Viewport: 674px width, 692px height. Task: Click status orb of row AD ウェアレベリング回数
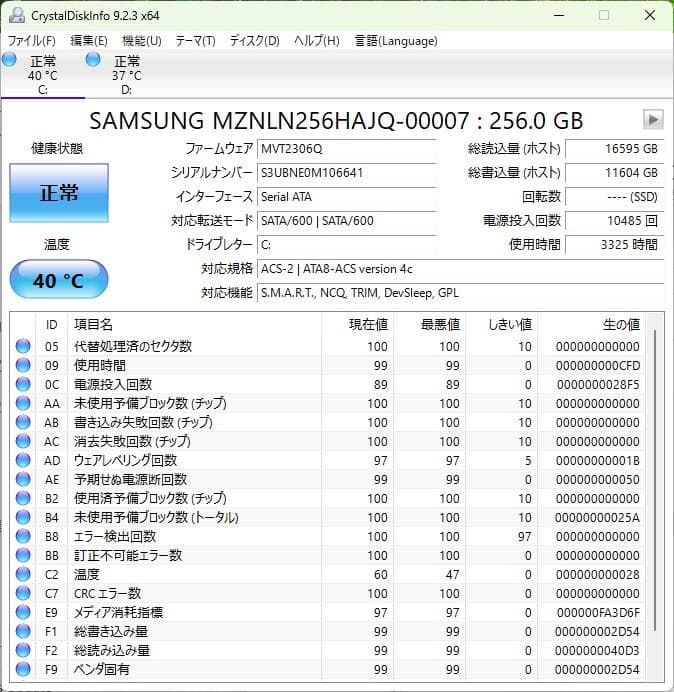click(23, 460)
